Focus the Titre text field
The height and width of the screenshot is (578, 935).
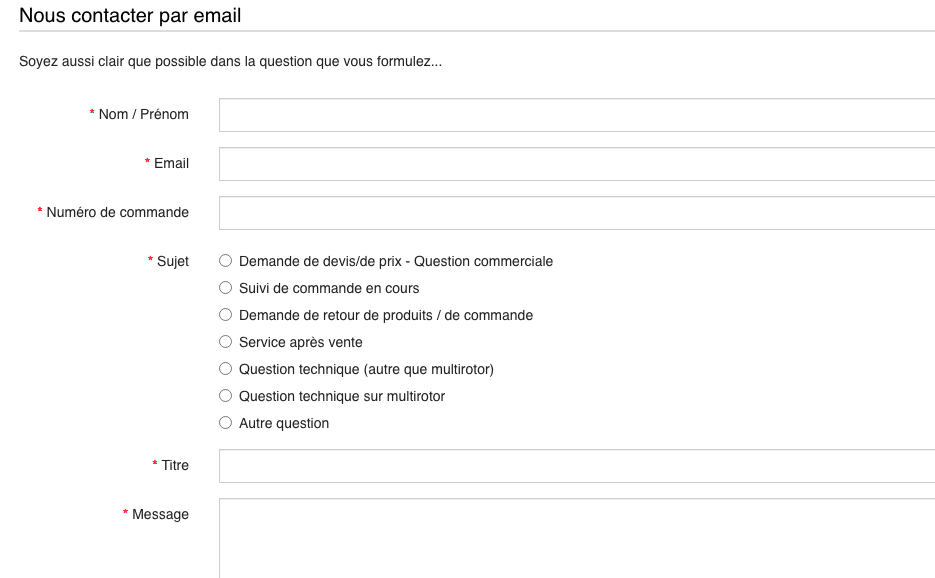[577, 466]
